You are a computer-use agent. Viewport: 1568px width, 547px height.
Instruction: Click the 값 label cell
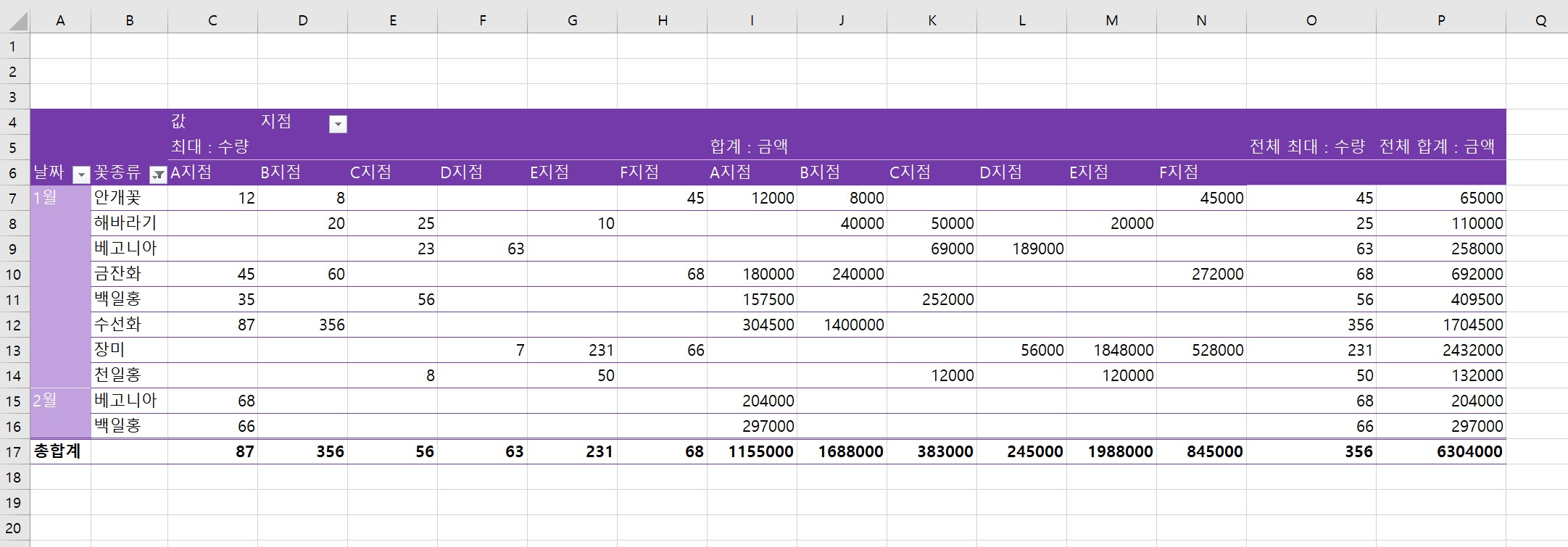coord(213,122)
